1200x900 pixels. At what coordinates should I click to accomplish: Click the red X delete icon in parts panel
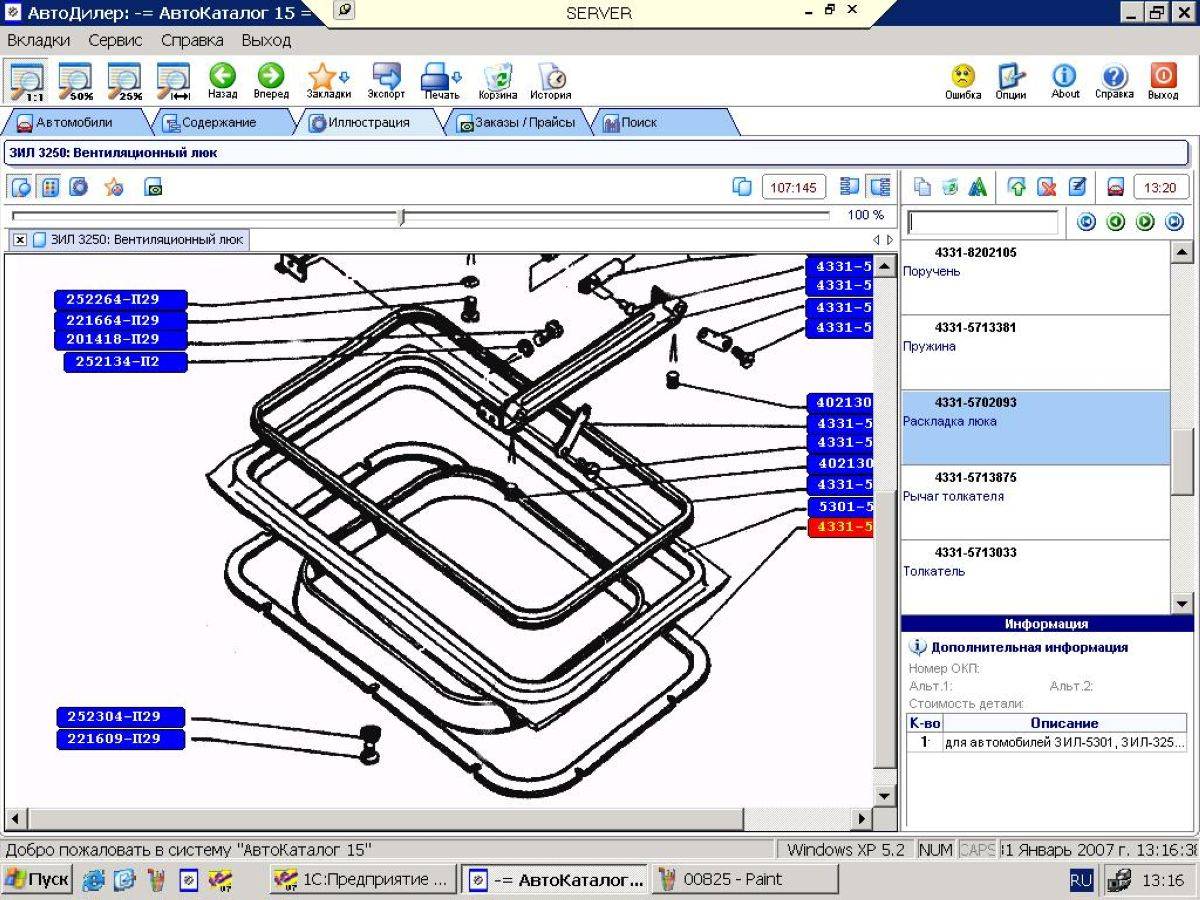1047,187
